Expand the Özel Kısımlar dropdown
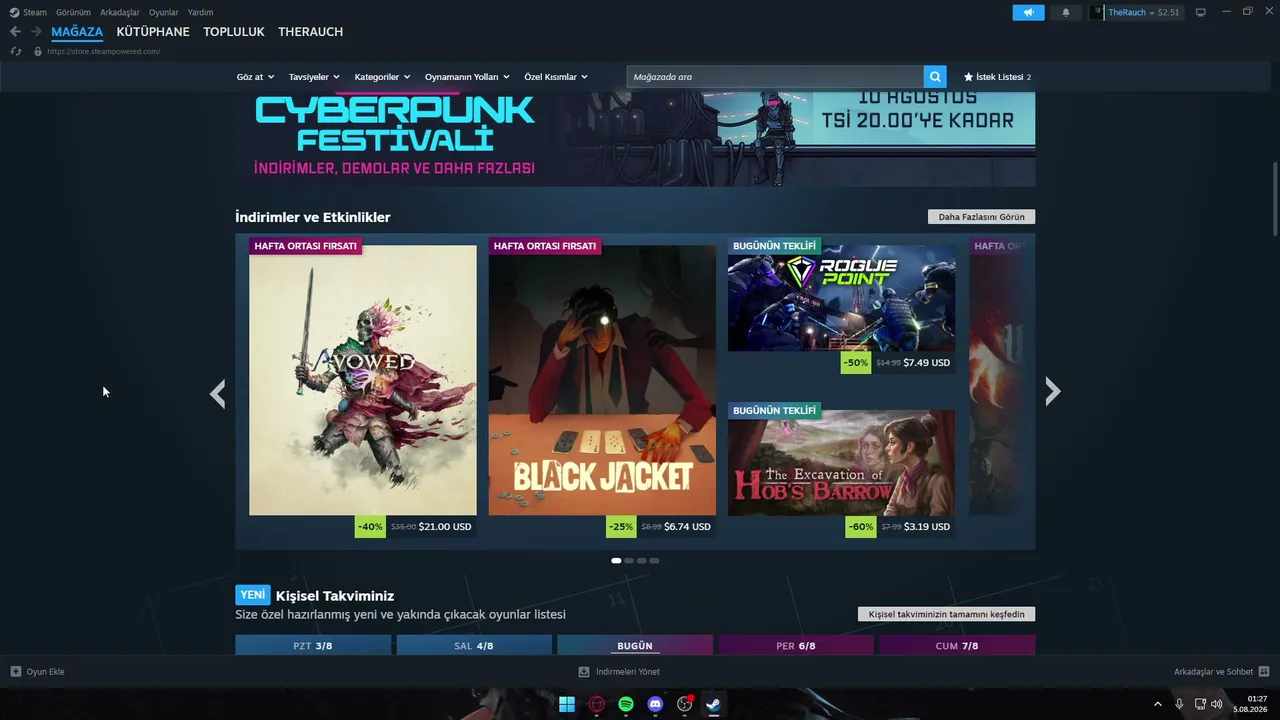This screenshot has height=720, width=1280. pyautogui.click(x=556, y=77)
